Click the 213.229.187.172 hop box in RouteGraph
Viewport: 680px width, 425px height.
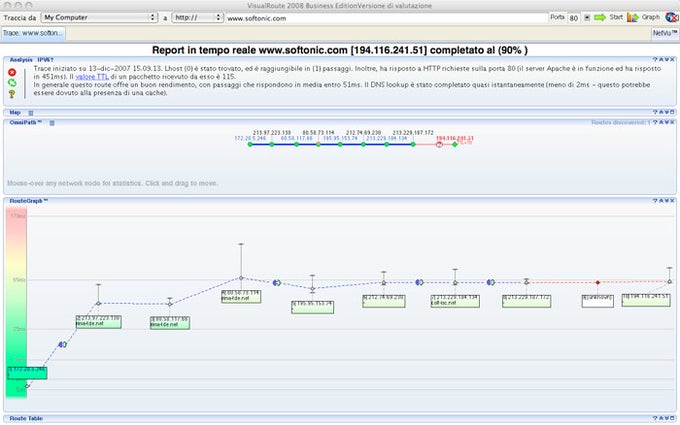click(x=526, y=301)
